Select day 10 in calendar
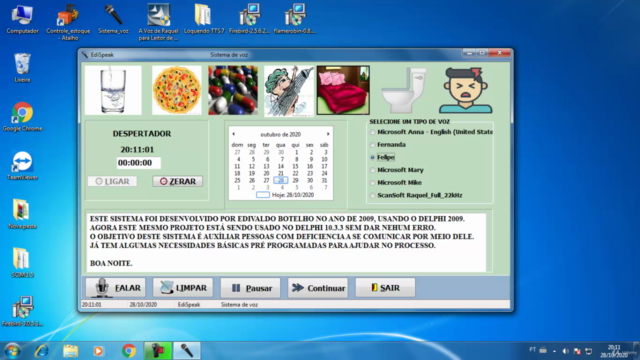 click(324, 160)
